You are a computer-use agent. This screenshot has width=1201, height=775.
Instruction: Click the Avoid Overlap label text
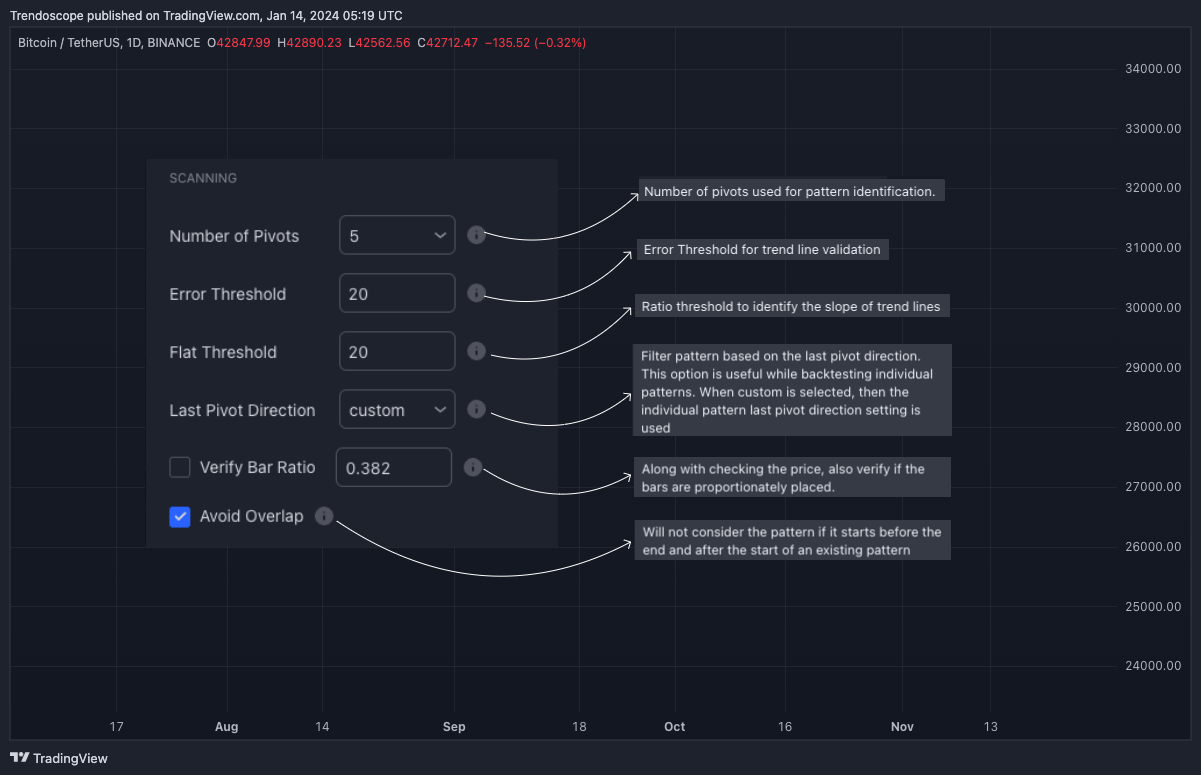point(251,516)
